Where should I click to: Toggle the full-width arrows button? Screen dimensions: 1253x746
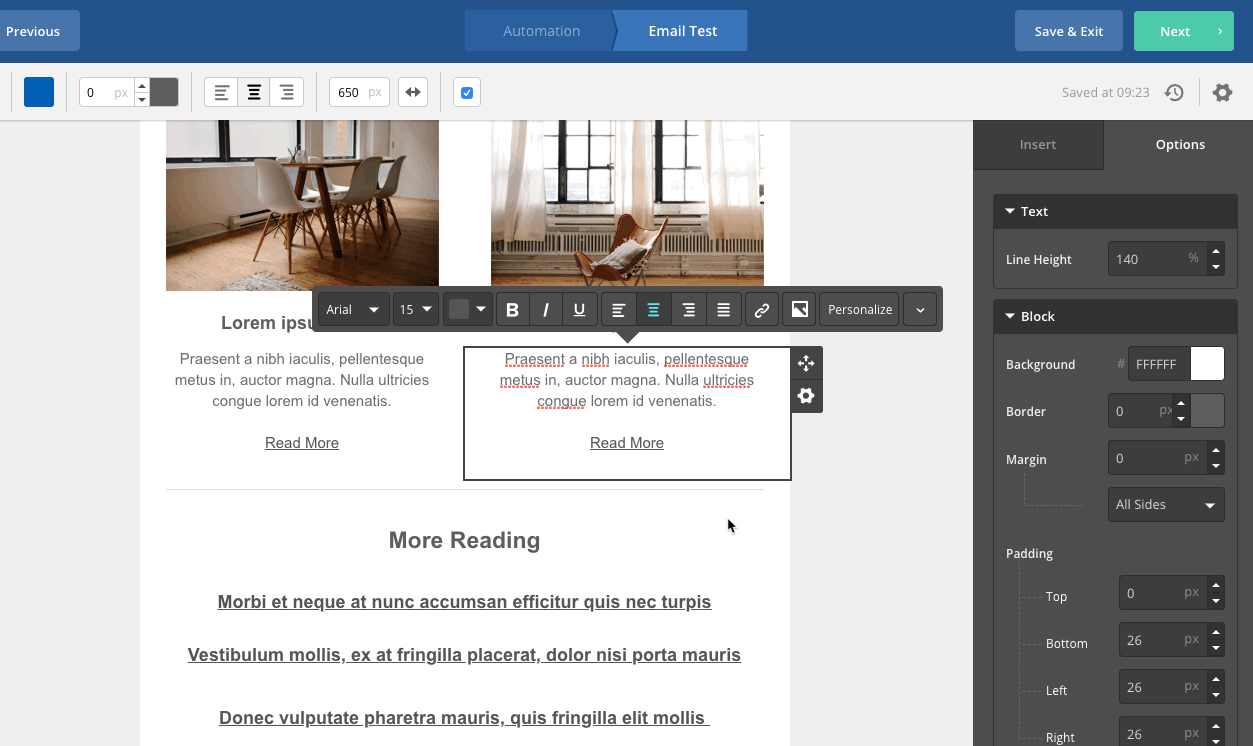click(x=413, y=92)
